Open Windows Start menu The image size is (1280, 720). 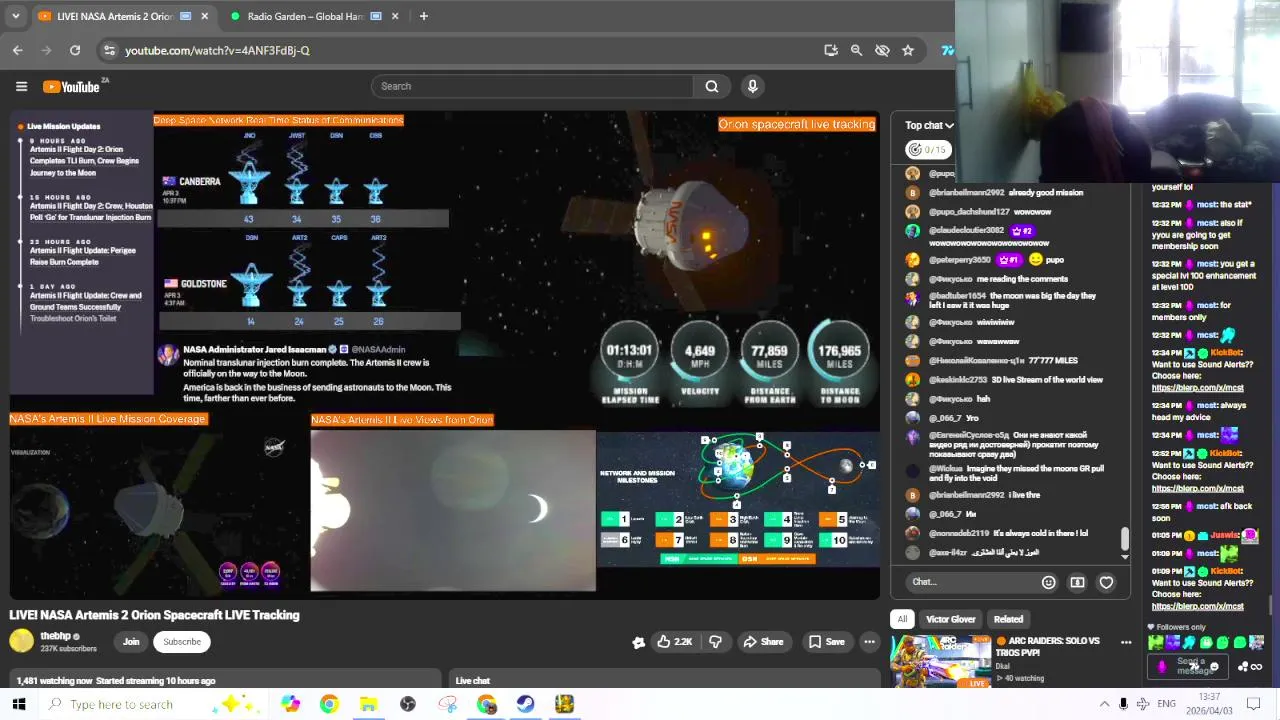18,704
